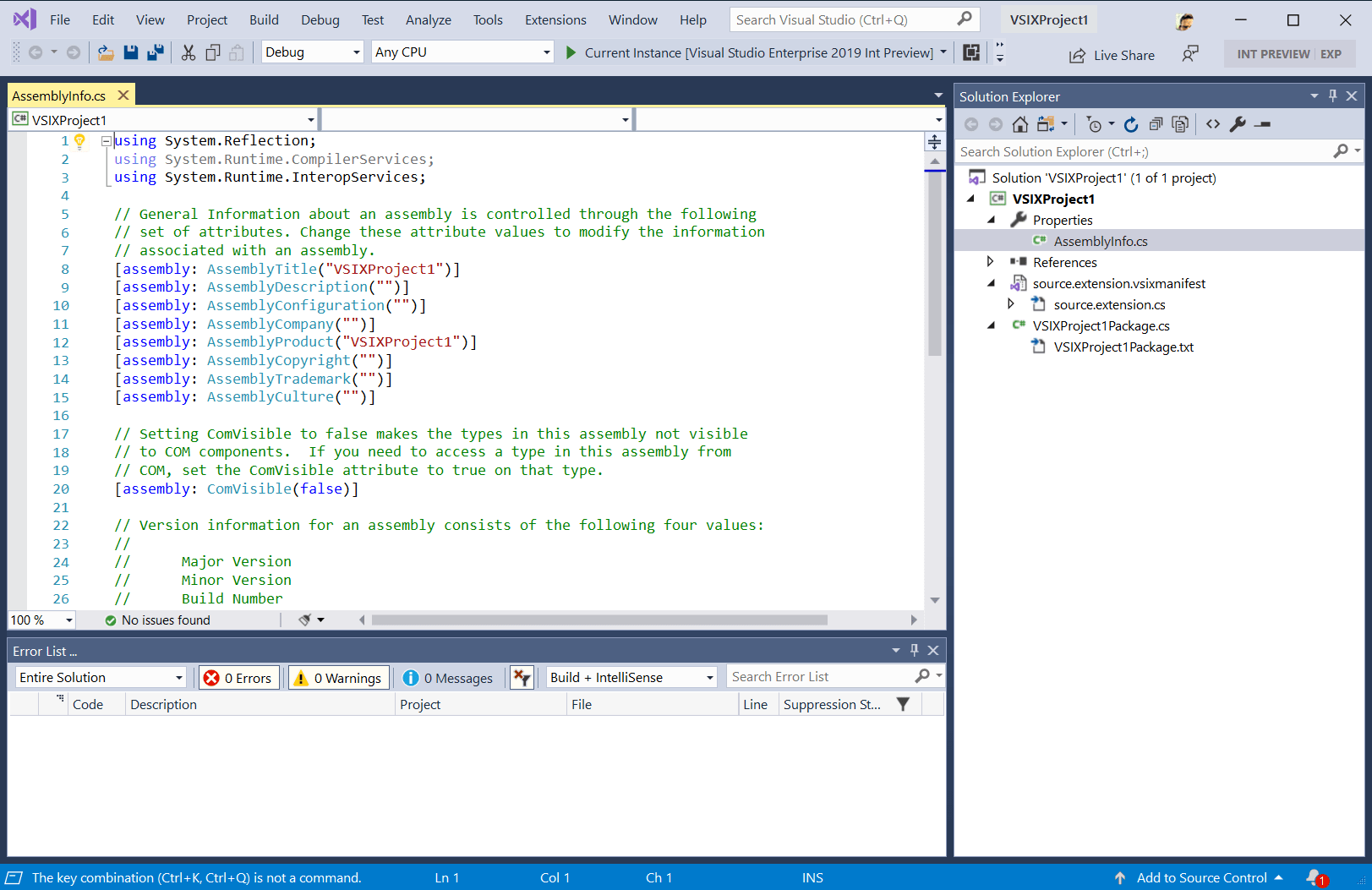Save the current file with the Save icon
The height and width of the screenshot is (890, 1372).
pyautogui.click(x=130, y=52)
